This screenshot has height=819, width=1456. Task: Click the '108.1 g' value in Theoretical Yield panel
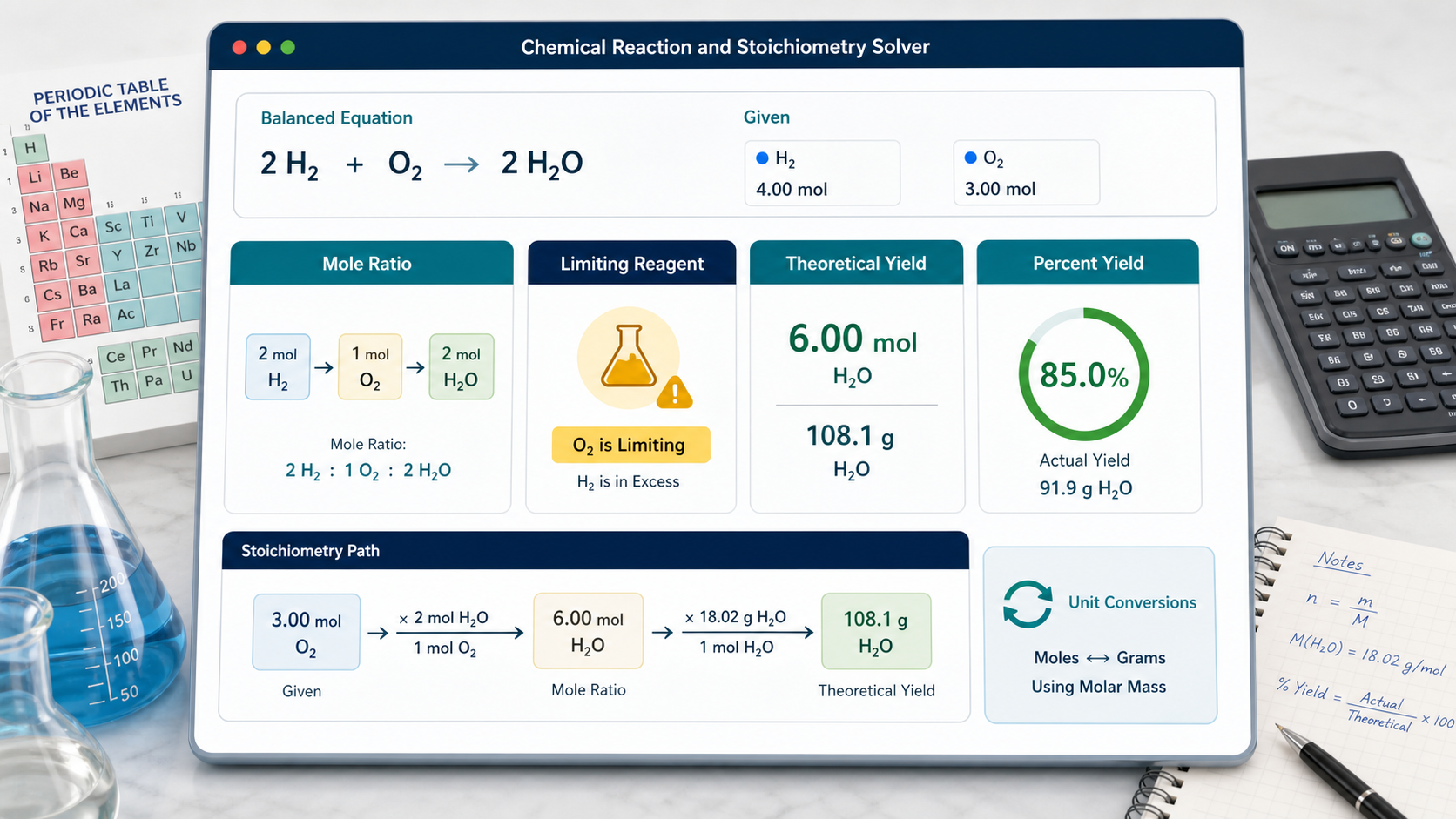(850, 435)
